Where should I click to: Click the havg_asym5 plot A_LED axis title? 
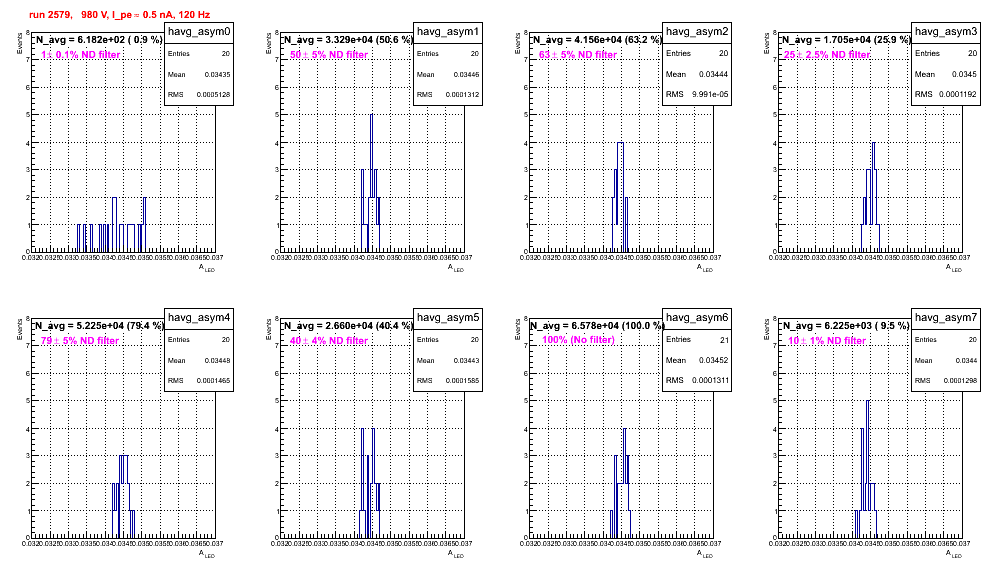click(455, 554)
